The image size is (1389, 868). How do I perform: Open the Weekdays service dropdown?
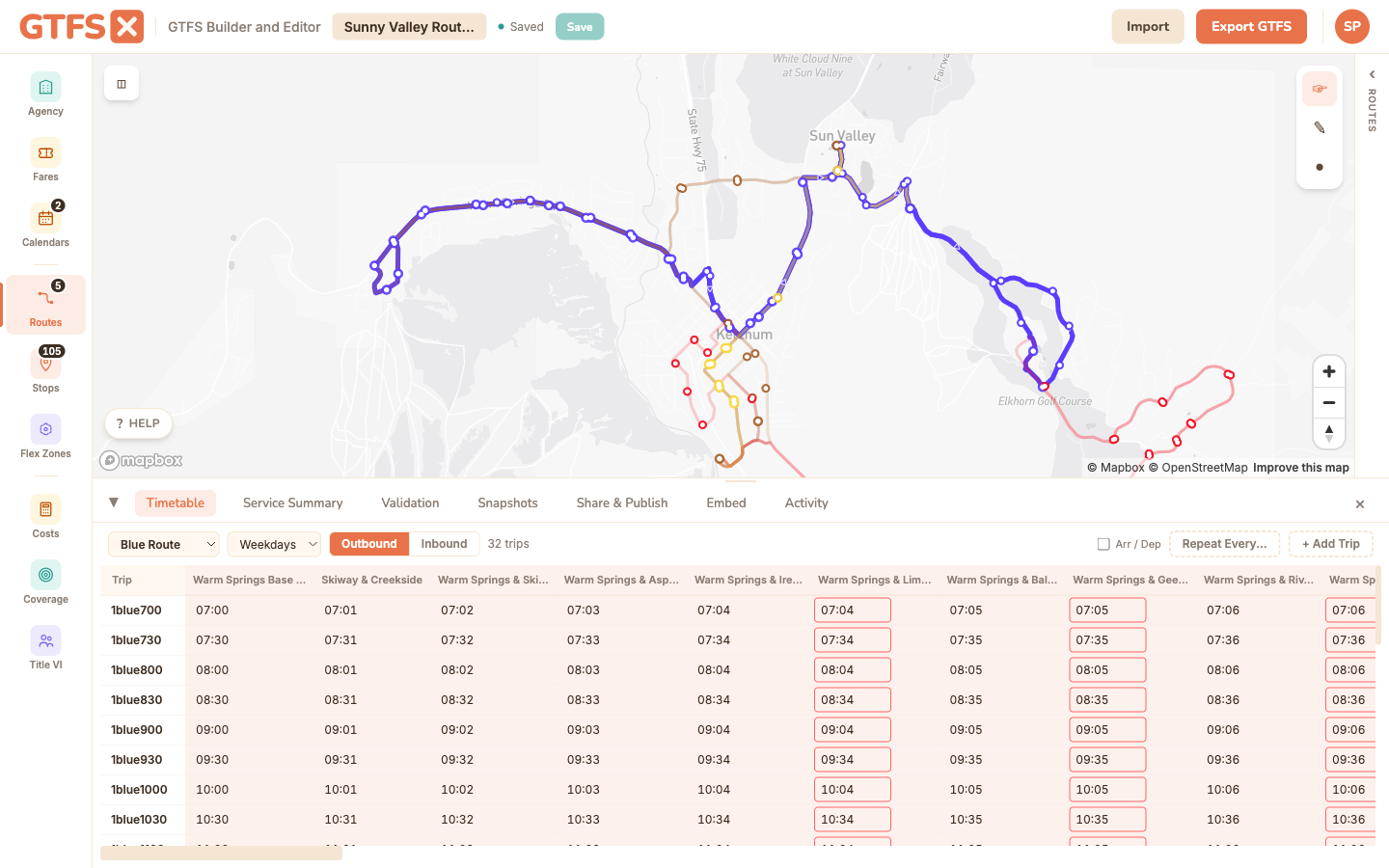click(x=274, y=544)
